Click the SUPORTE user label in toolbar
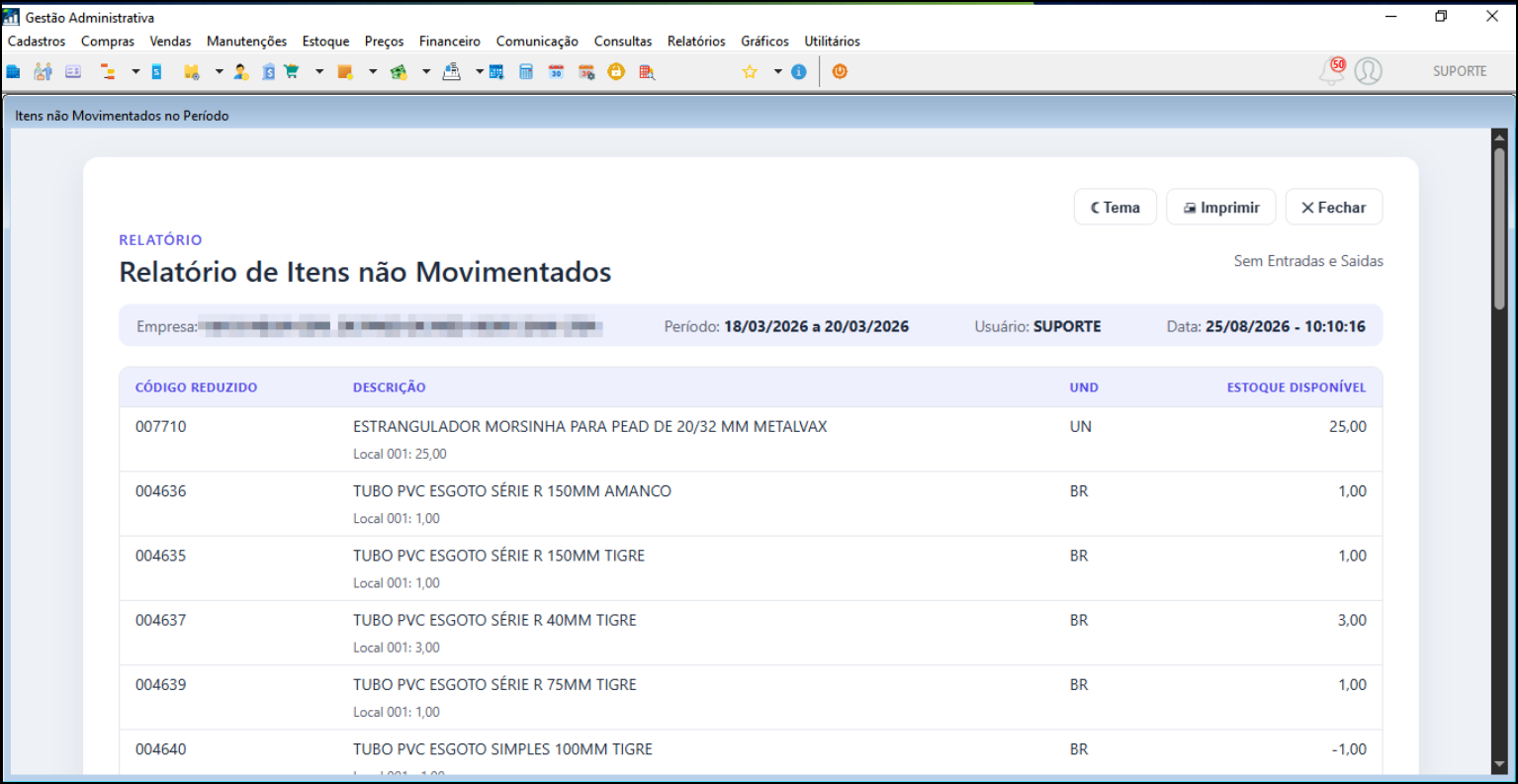1518x784 pixels. tap(1460, 71)
